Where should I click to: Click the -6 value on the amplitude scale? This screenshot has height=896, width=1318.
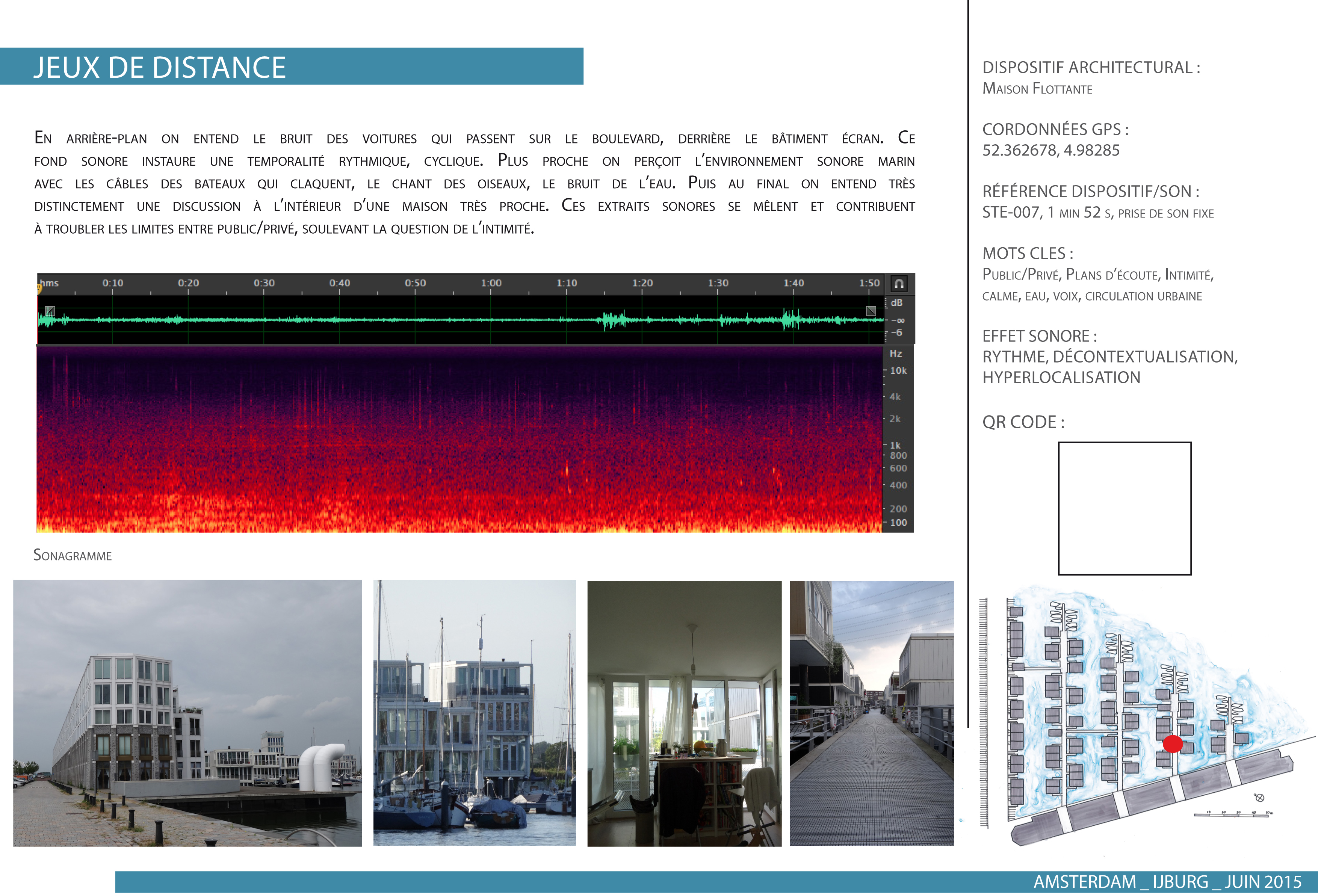(896, 332)
